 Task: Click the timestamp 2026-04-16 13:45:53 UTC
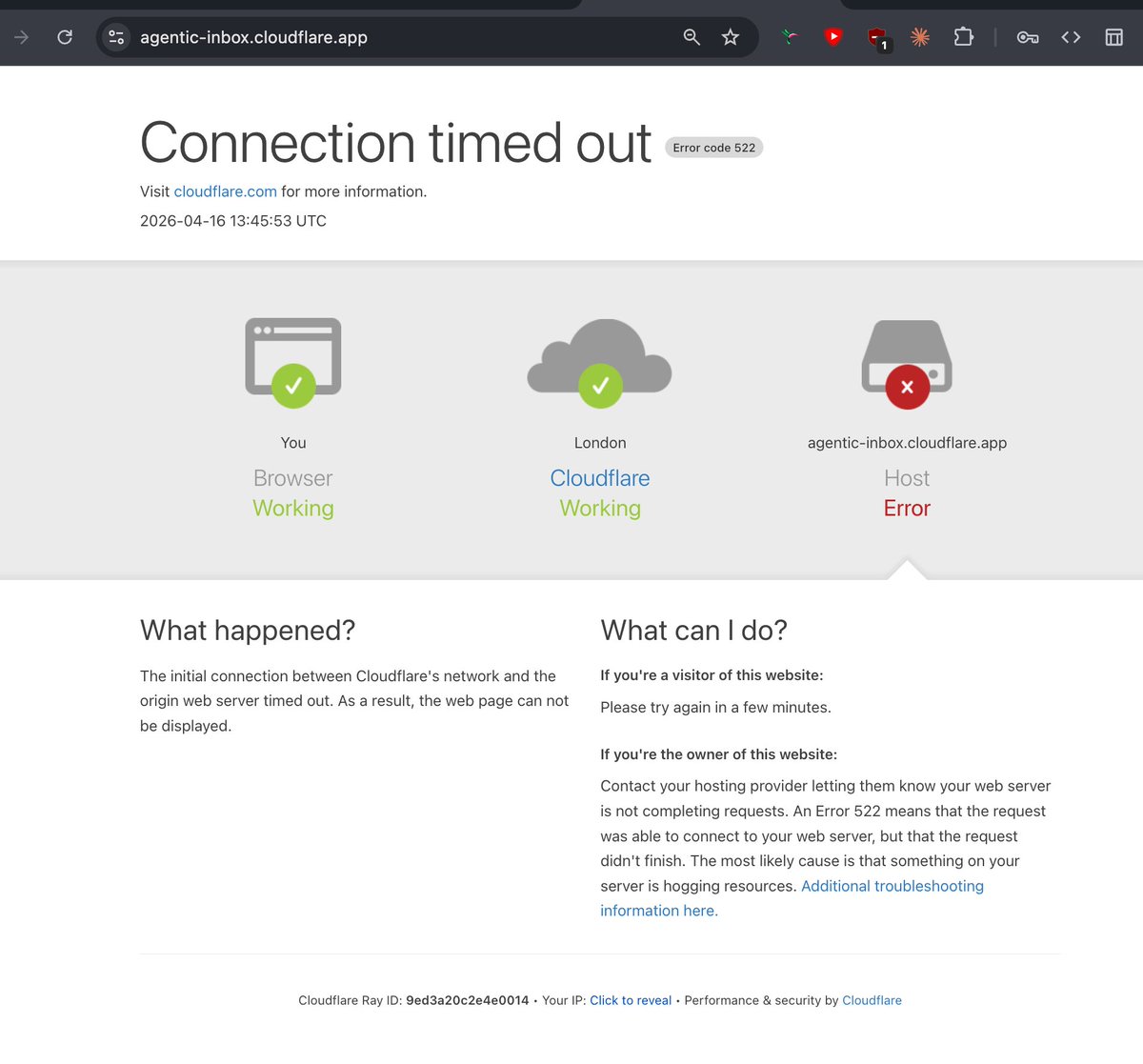coord(233,221)
